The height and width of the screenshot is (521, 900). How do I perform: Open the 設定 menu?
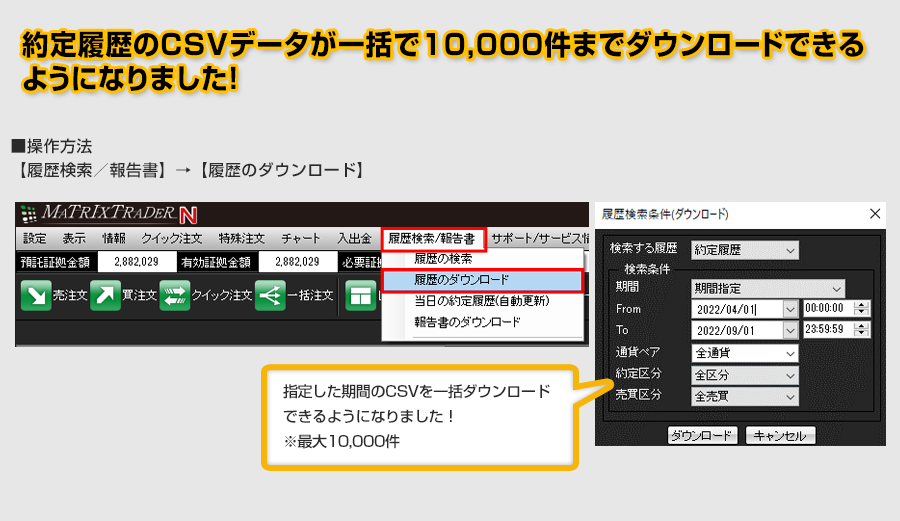click(34, 239)
